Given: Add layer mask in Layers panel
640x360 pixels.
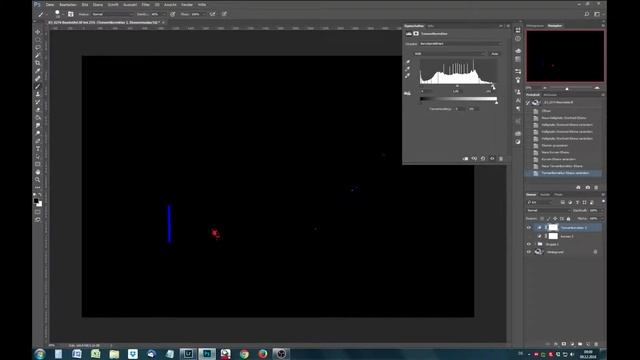Looking at the screenshot, I should [564, 344].
